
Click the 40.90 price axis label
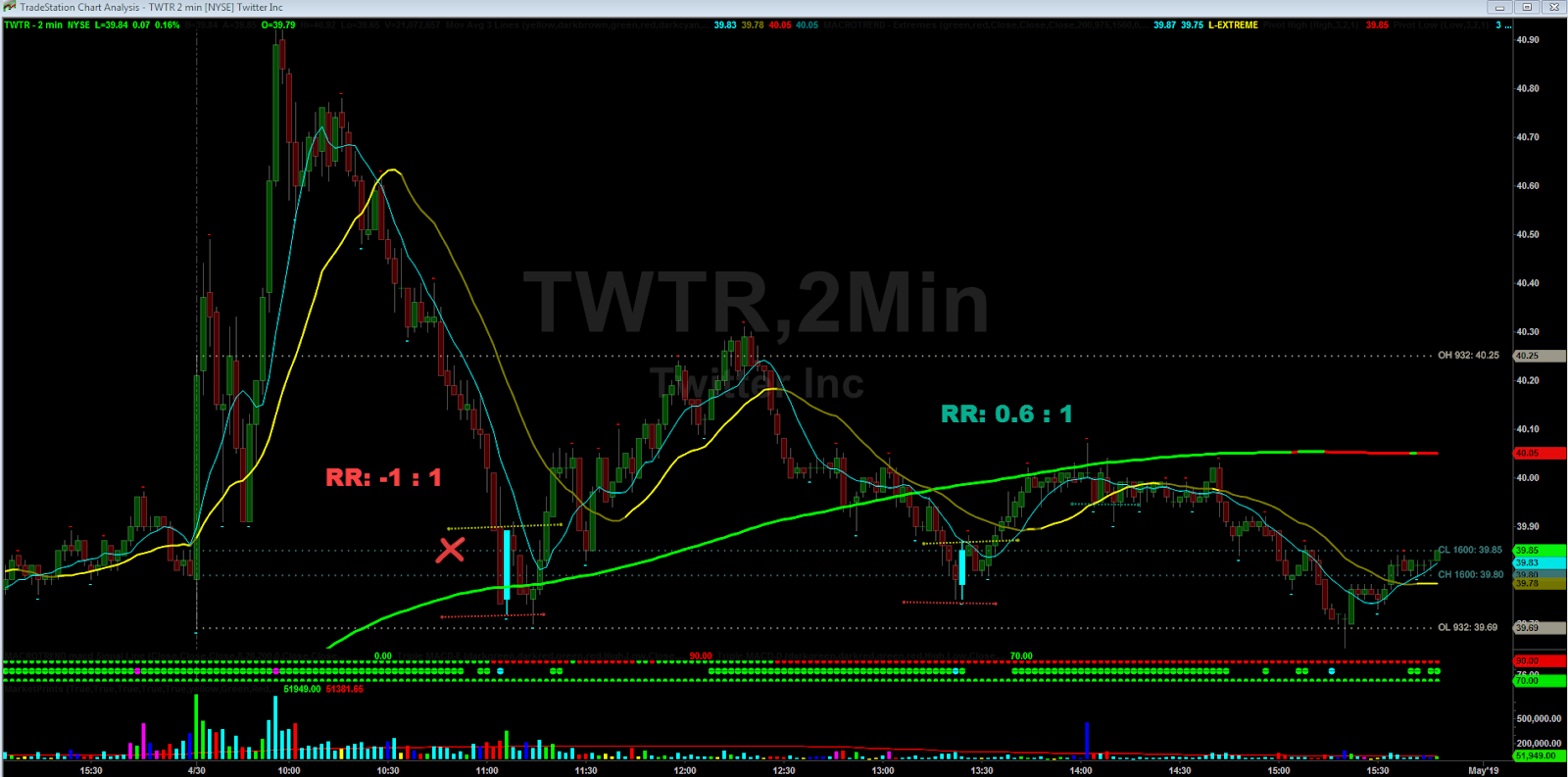(x=1528, y=40)
